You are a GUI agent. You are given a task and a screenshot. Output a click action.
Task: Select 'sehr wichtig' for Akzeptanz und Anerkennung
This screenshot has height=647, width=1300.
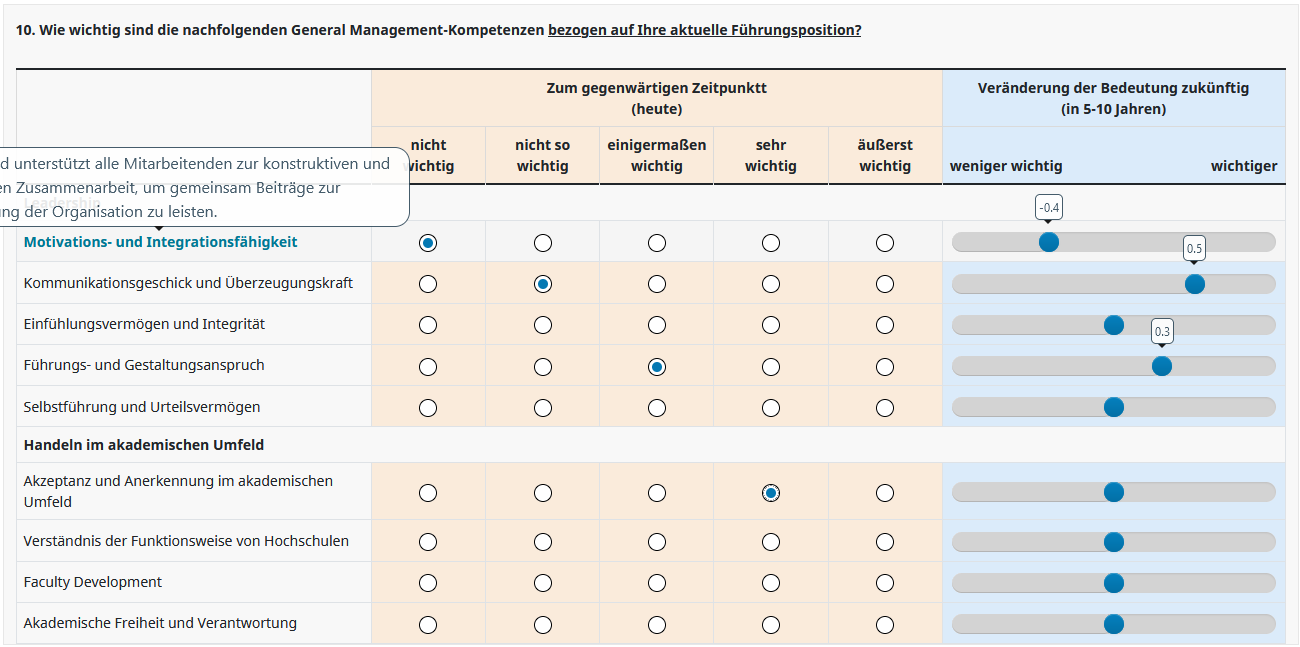pyautogui.click(x=771, y=493)
